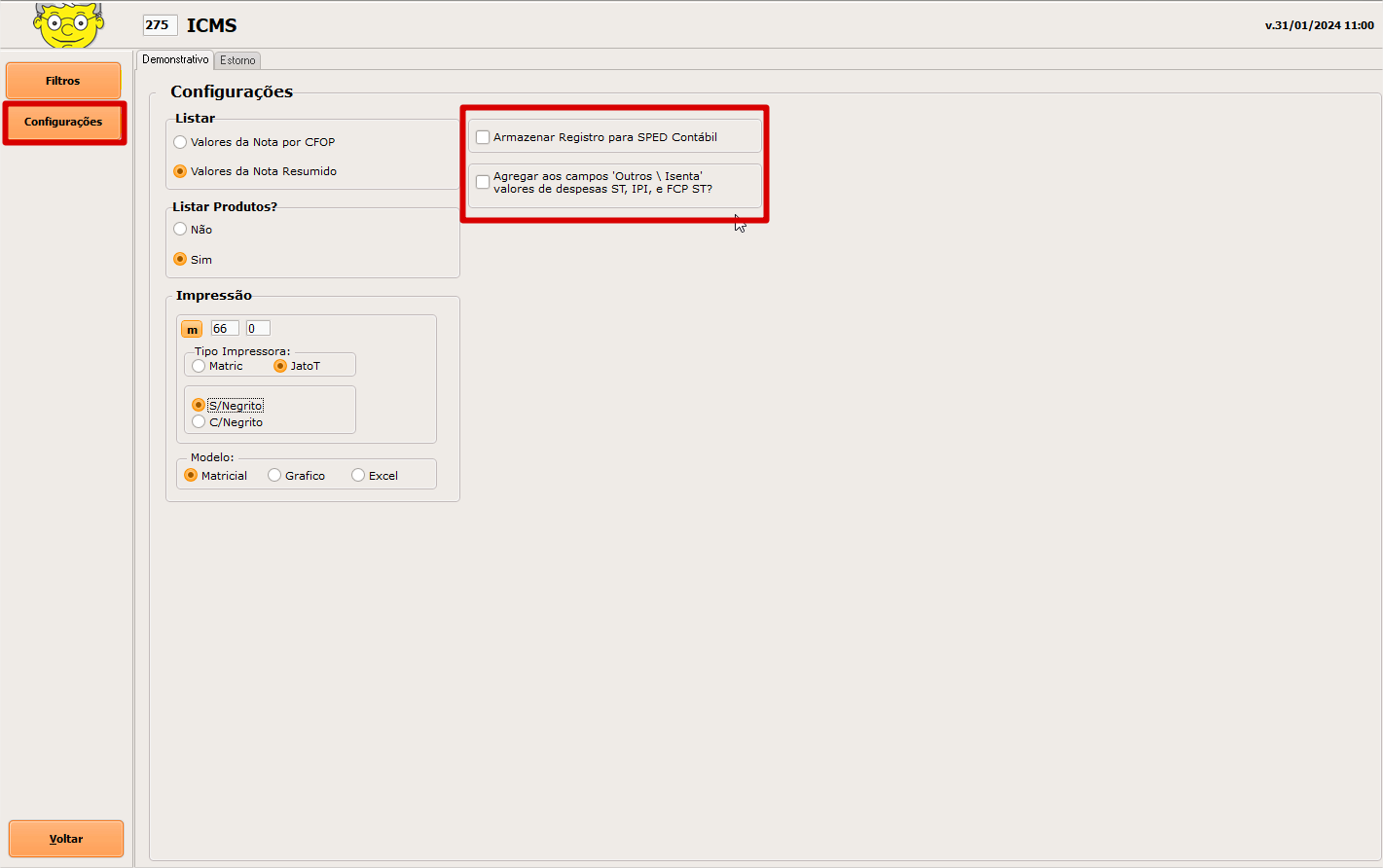Click the 275 code field
Image resolution: width=1383 pixels, height=868 pixels.
point(160,25)
